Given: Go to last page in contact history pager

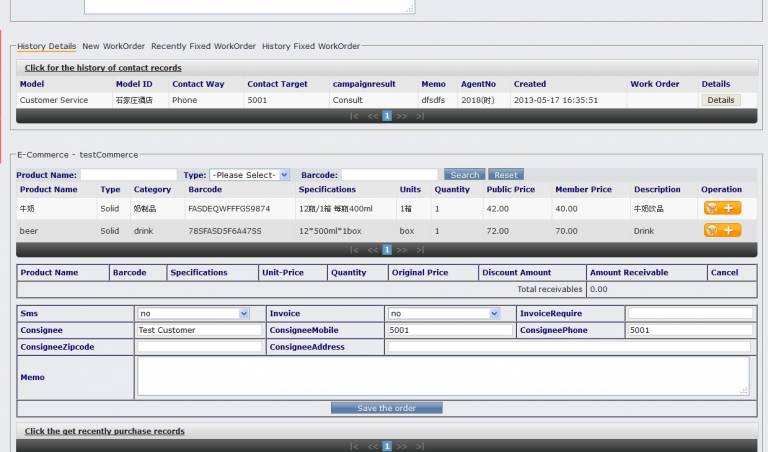Looking at the screenshot, I should 420,116.
